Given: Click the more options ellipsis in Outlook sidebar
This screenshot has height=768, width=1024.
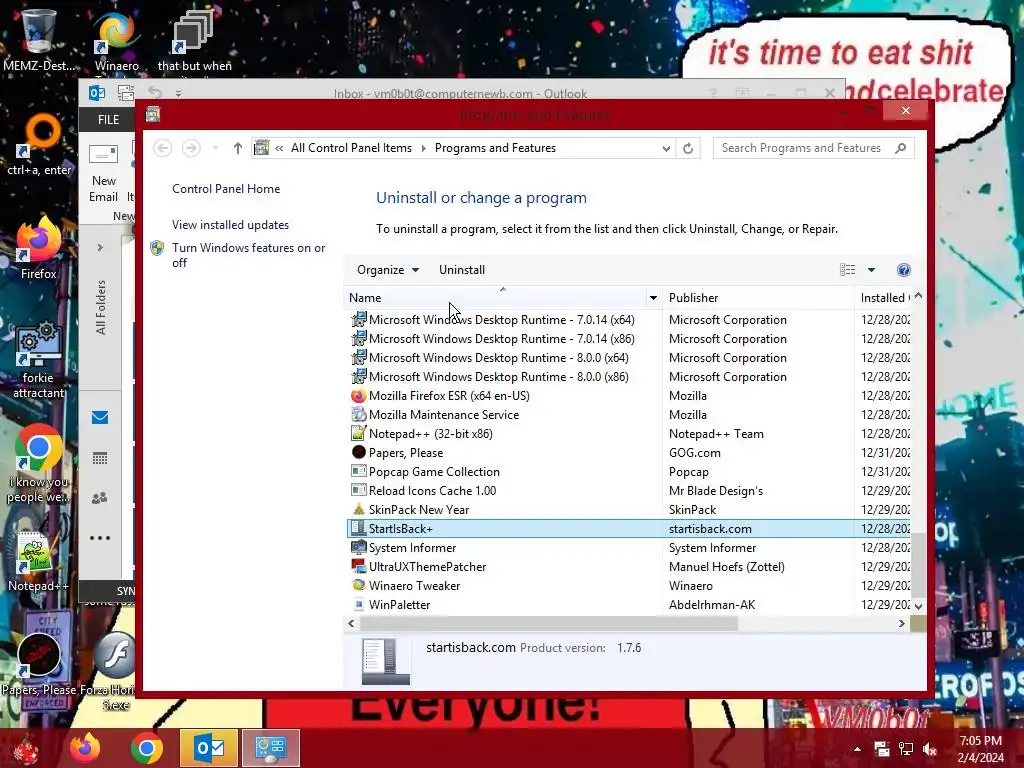Looking at the screenshot, I should point(100,538).
